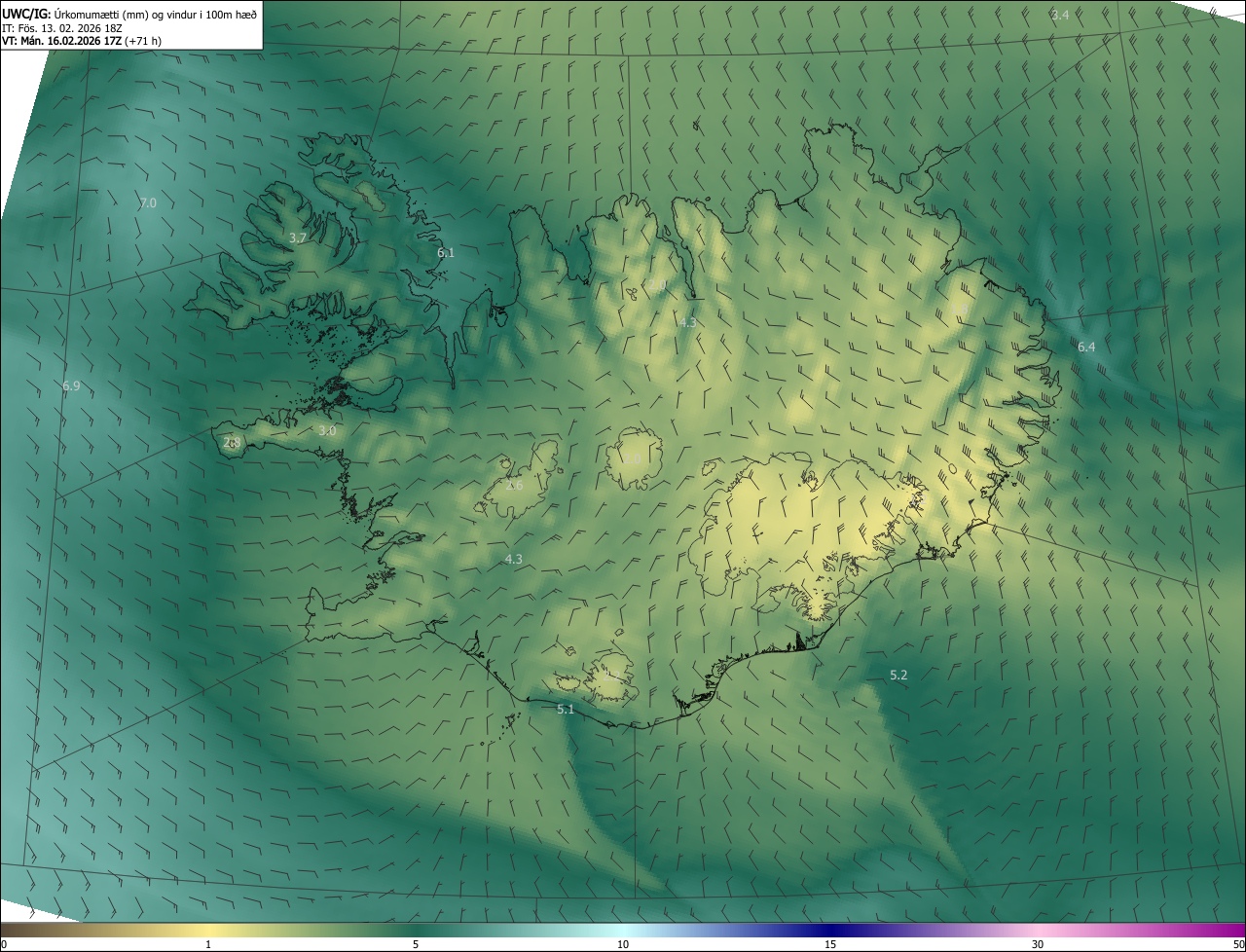This screenshot has height=952, width=1246.
Task: Click the 1 tick label on the color scale
Action: coord(208,944)
